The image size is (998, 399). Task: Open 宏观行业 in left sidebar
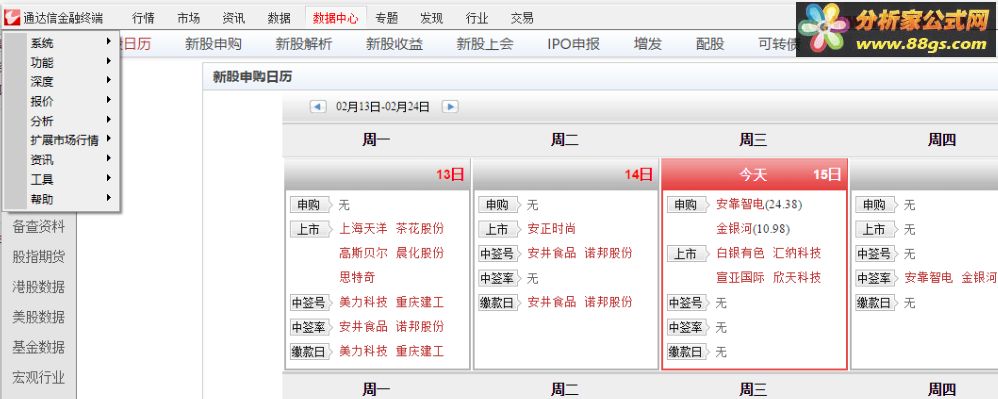click(38, 377)
